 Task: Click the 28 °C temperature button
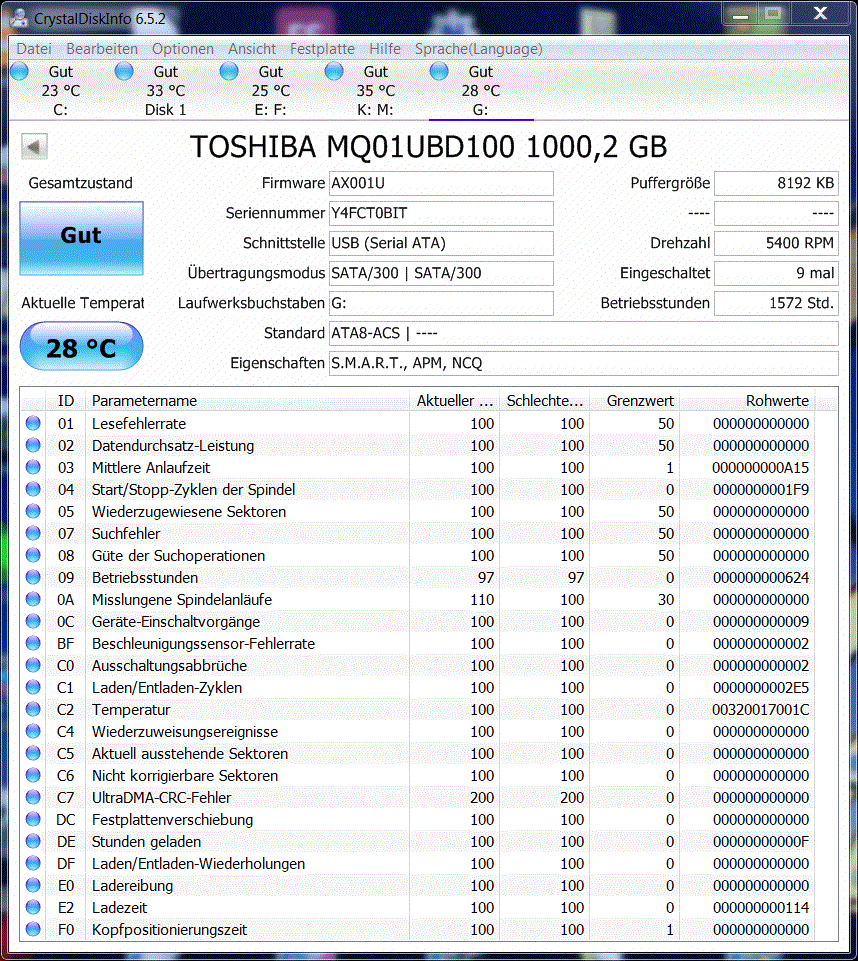pyautogui.click(x=82, y=346)
